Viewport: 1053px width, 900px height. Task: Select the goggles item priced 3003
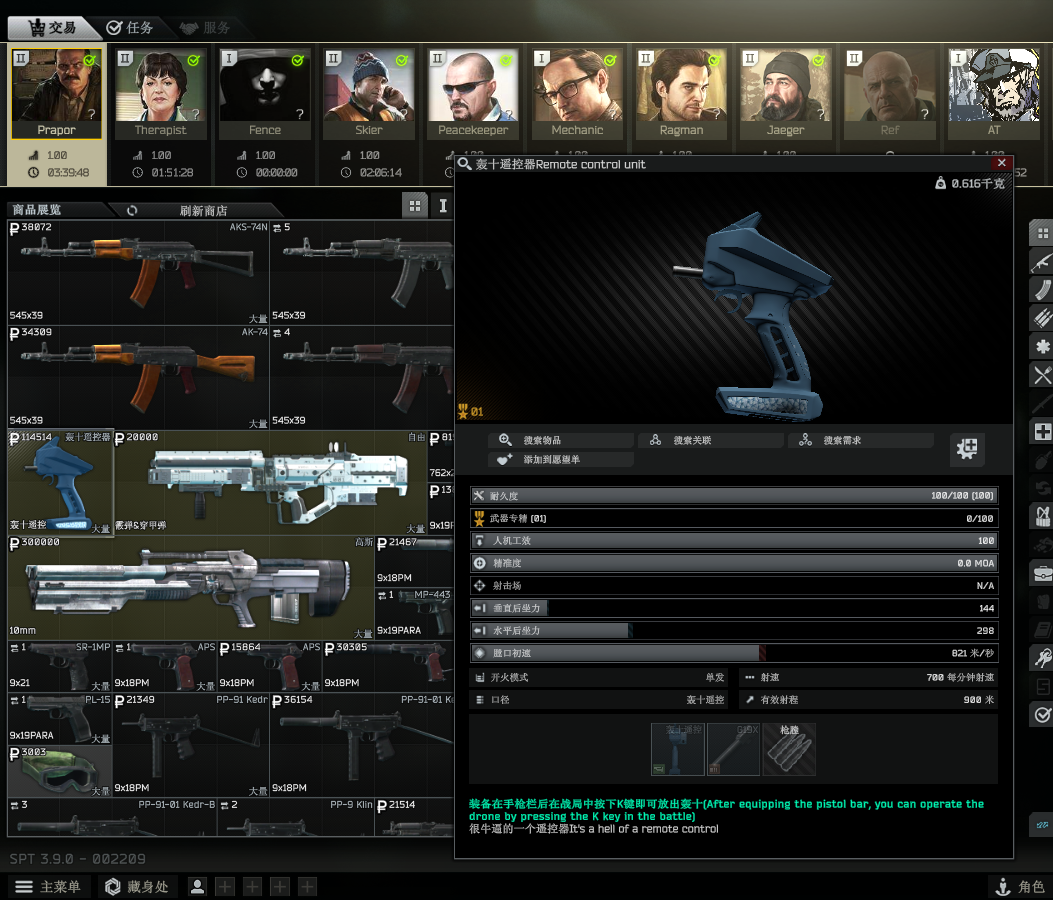click(60, 771)
